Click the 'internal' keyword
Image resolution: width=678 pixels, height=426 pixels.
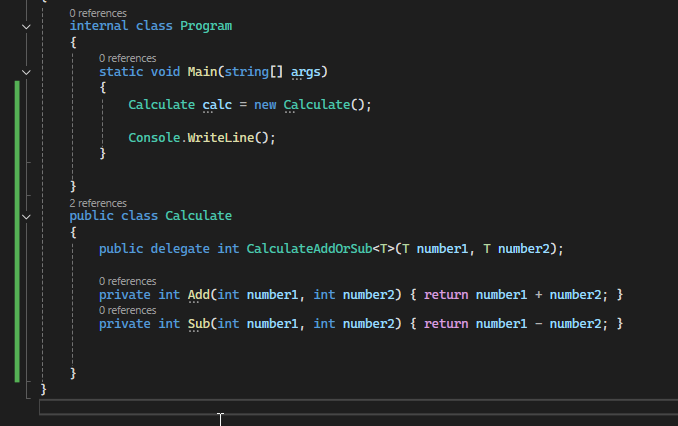coord(99,26)
